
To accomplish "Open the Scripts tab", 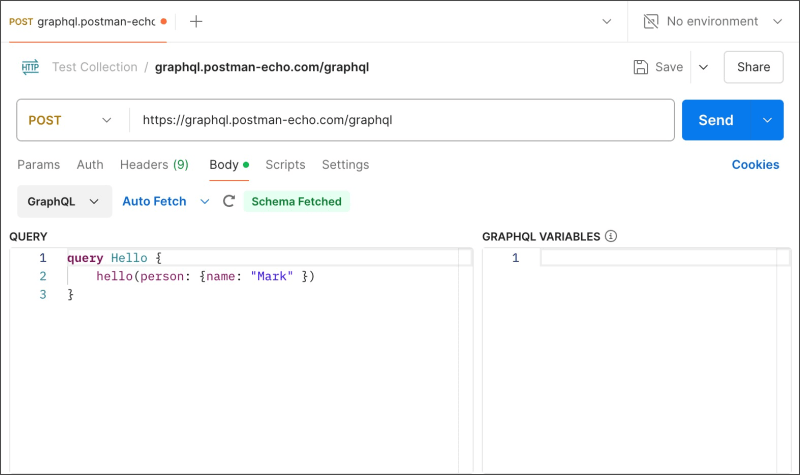I will (x=285, y=165).
